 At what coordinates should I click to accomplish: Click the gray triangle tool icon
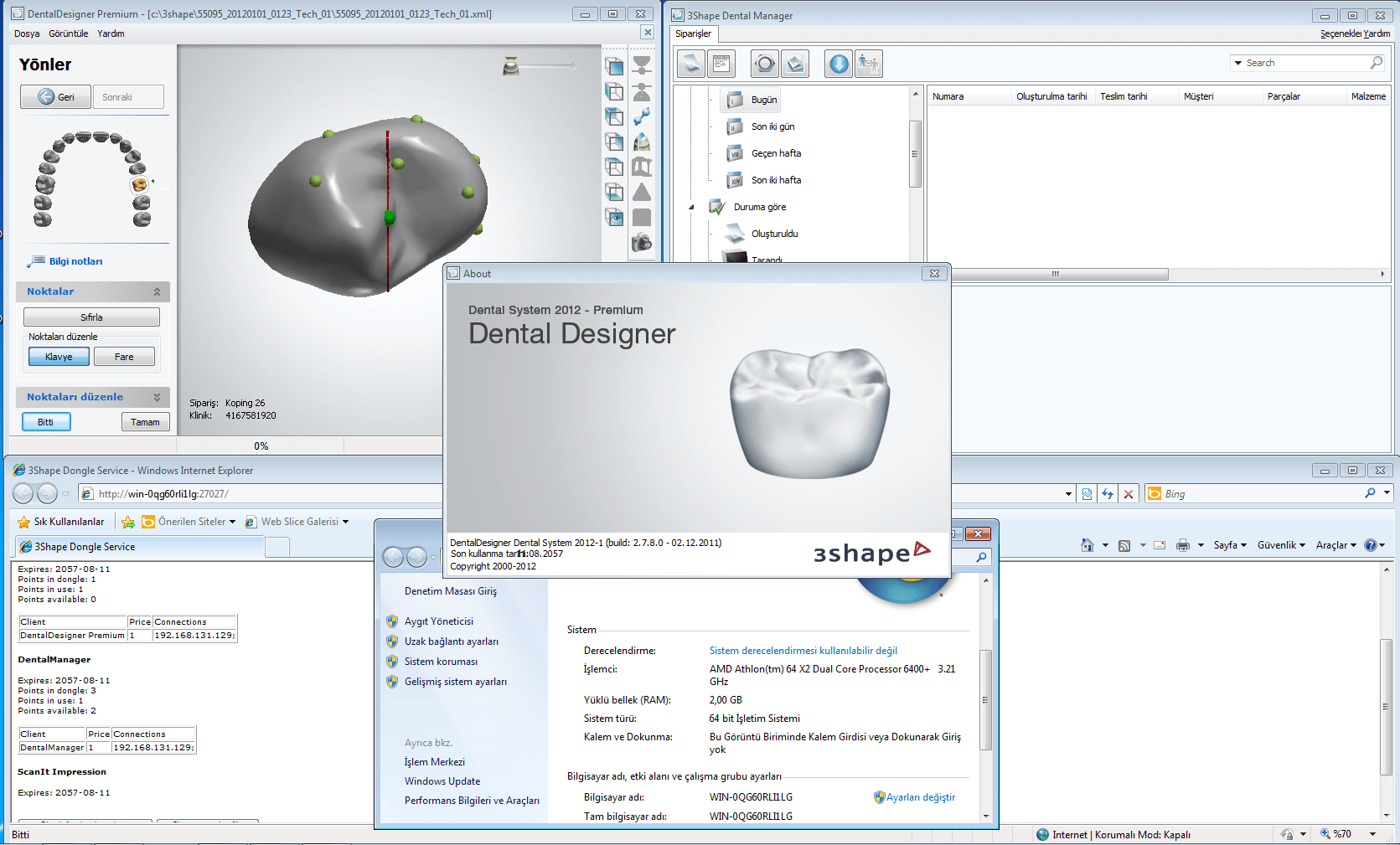click(642, 192)
